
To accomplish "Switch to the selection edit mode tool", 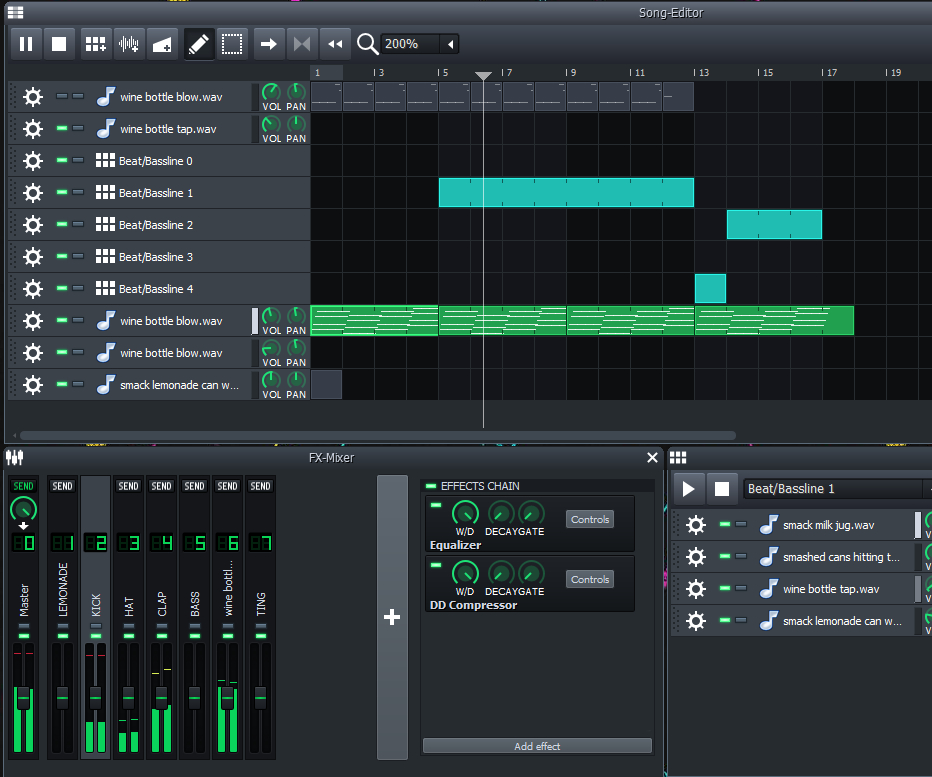I will point(232,44).
